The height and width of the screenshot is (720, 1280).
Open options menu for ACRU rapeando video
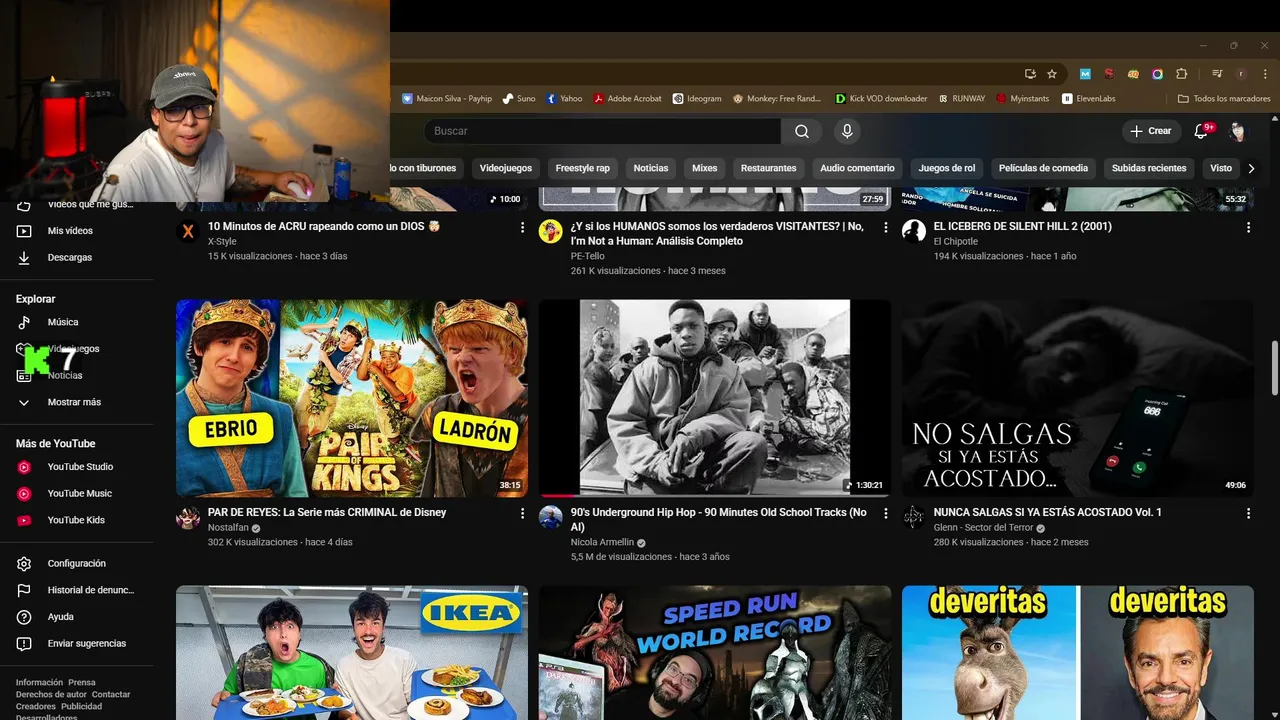tap(522, 227)
